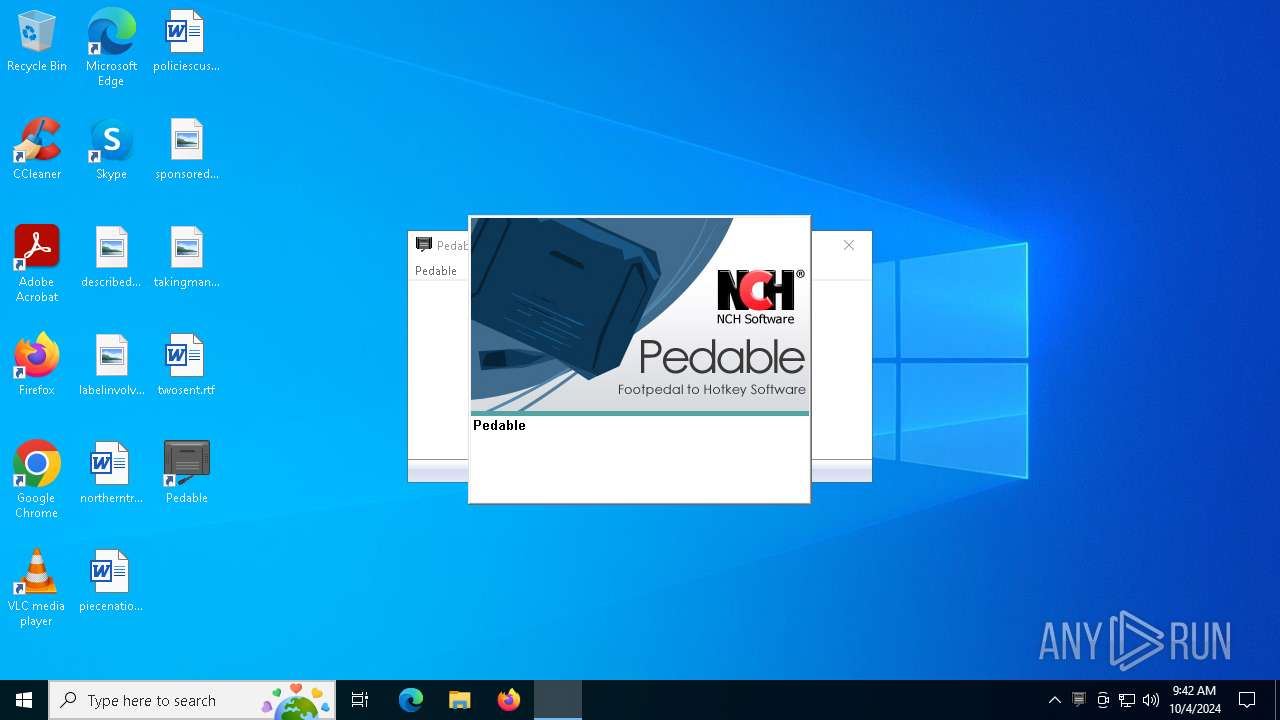Select the policiescus... Word document icon

coord(186,42)
